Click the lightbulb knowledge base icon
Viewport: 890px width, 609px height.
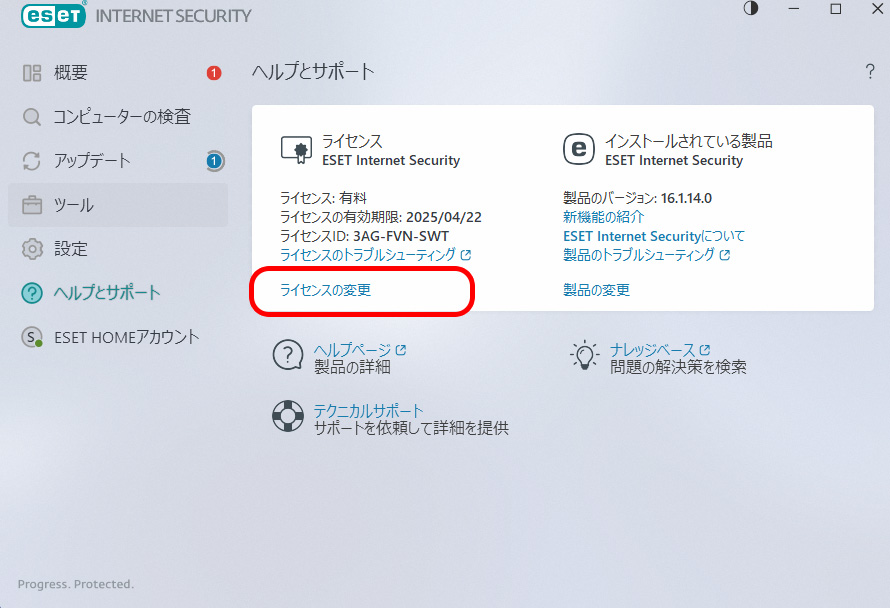[x=584, y=356]
